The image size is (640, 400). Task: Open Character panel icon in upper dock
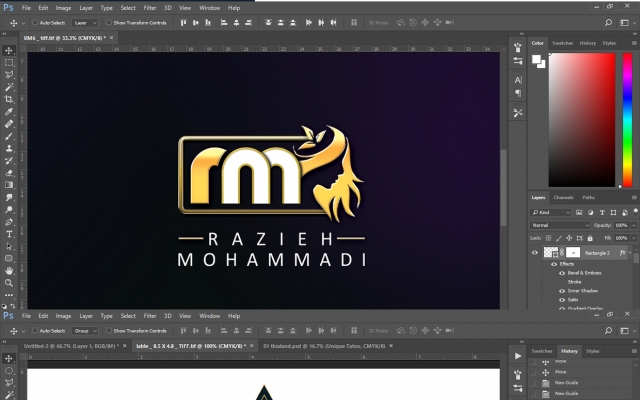click(518, 80)
